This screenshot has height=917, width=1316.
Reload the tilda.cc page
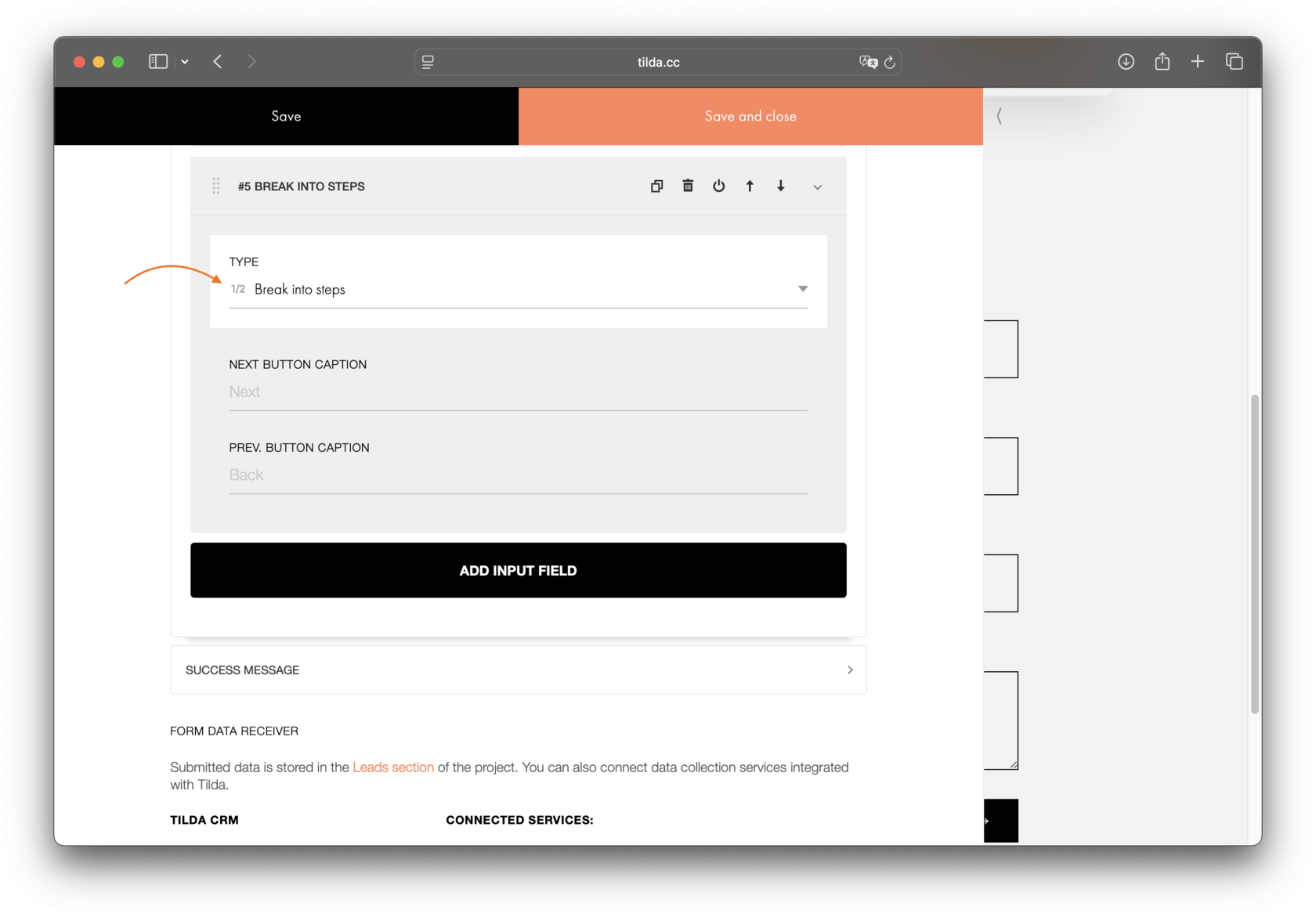(x=891, y=62)
